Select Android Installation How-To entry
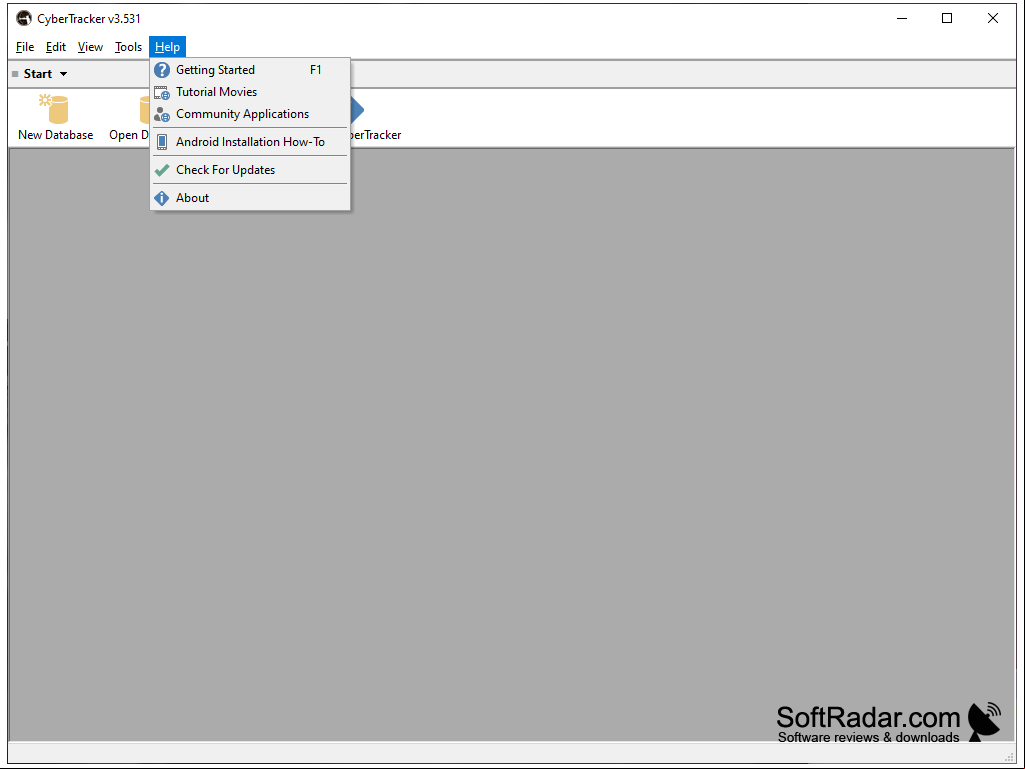Image resolution: width=1025 pixels, height=769 pixels. (250, 142)
